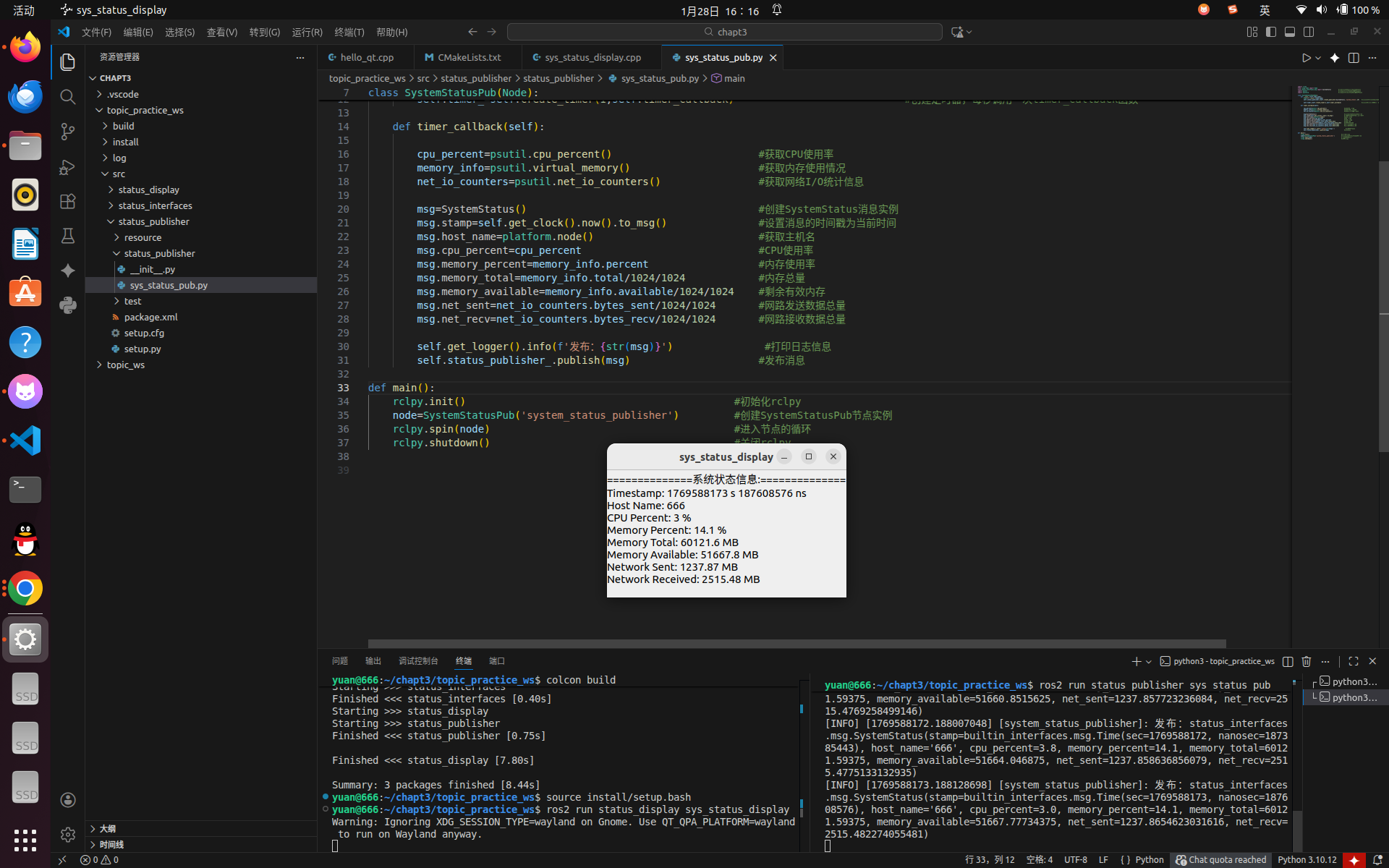Open the 编辑(E) menu

click(138, 32)
